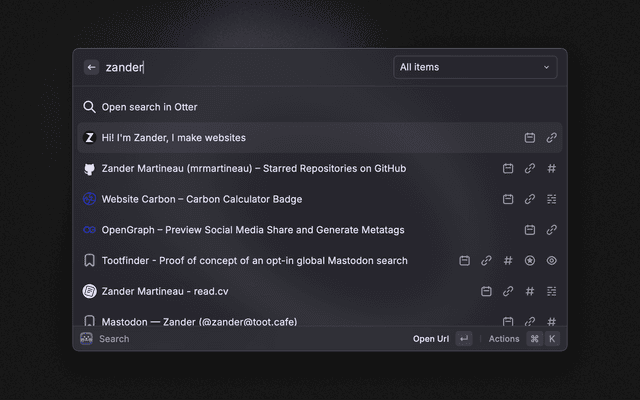This screenshot has width=640, height=400.
Task: Select the Hi! I'm Zander result
Action: pyautogui.click(x=173, y=138)
